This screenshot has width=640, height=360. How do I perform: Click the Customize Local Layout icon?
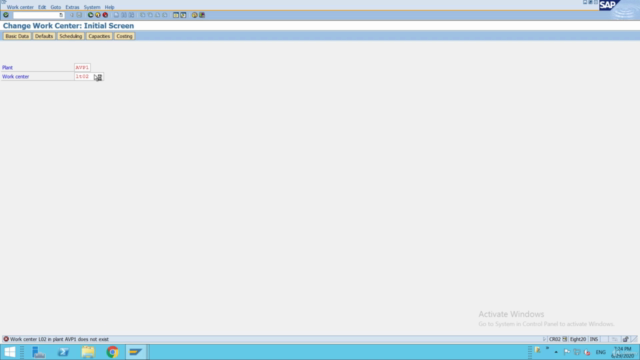tap(202, 15)
